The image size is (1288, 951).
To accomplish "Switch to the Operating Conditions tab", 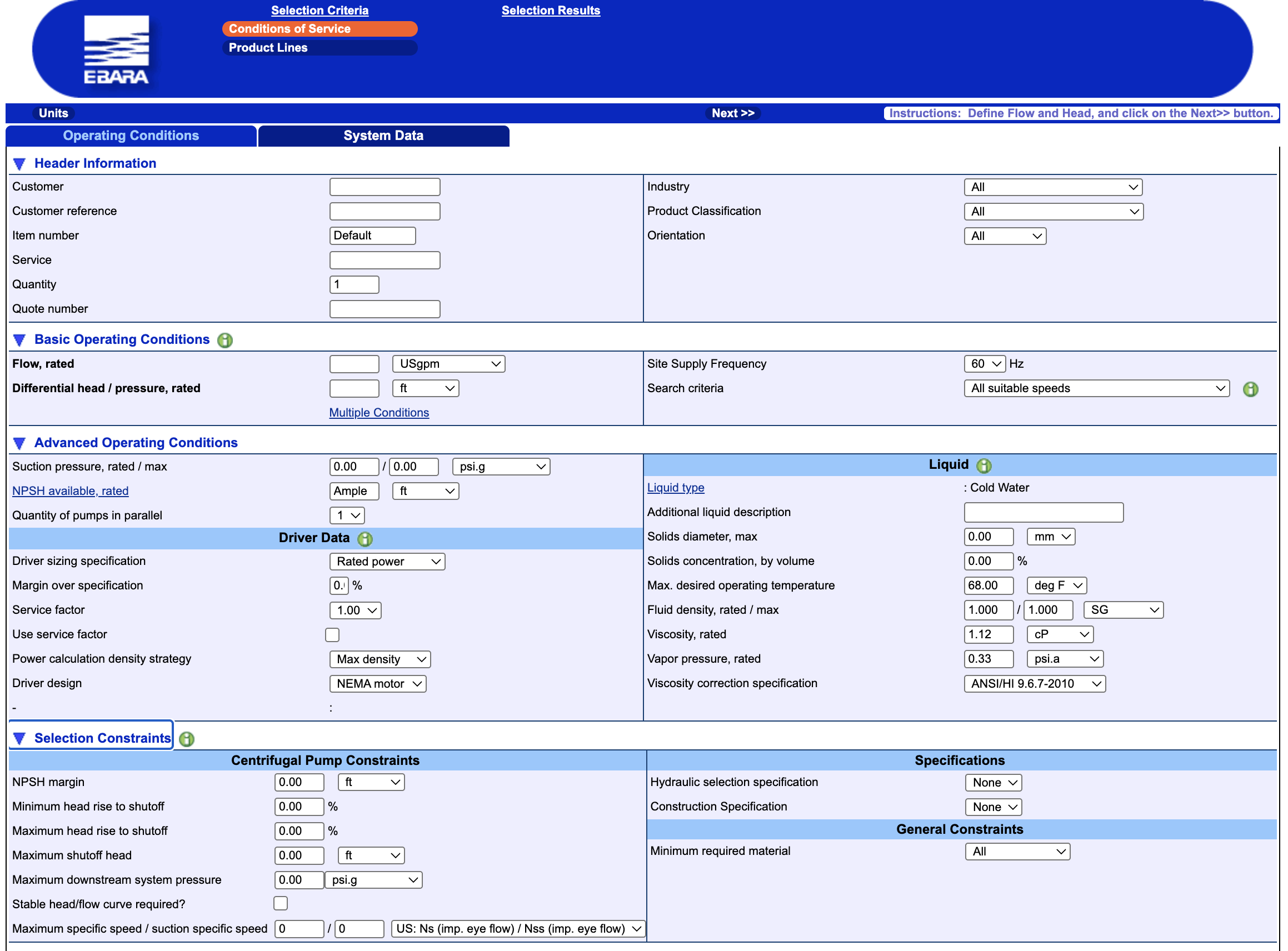I will pos(131,136).
